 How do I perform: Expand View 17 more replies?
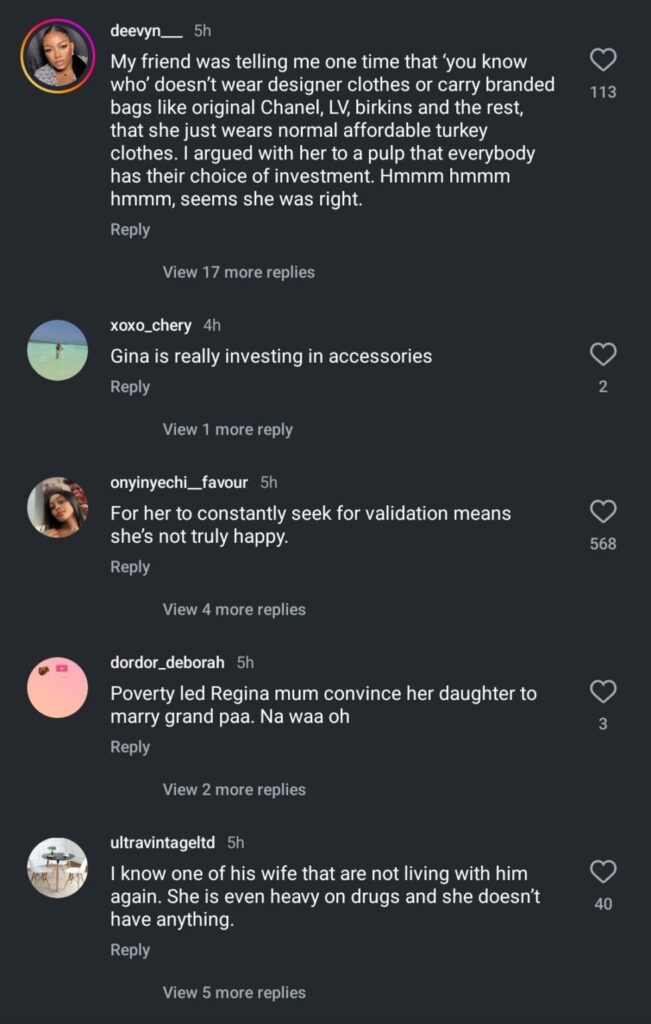(238, 272)
